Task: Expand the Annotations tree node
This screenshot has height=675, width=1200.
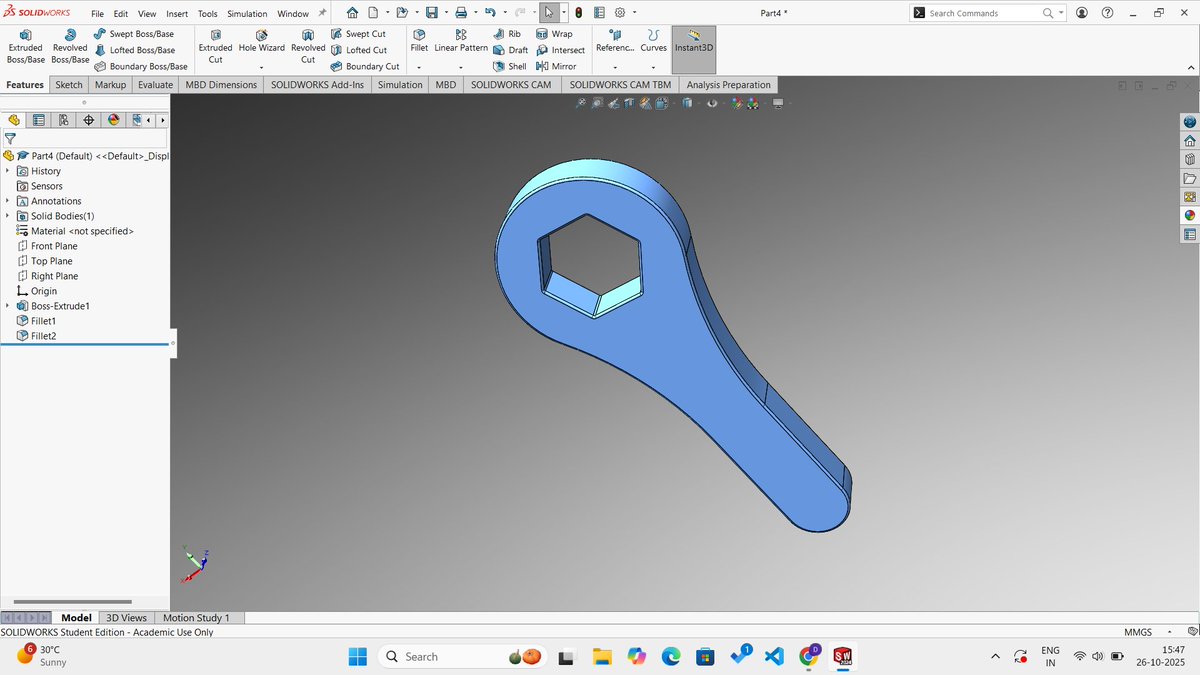Action: [x=7, y=201]
